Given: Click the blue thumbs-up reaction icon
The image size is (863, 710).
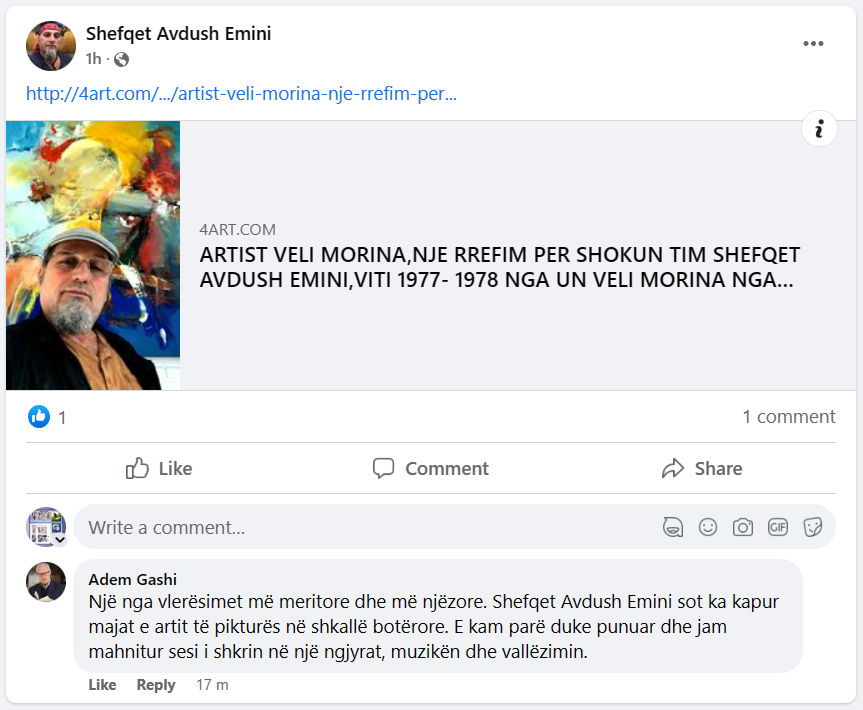Looking at the screenshot, I should pos(39,417).
